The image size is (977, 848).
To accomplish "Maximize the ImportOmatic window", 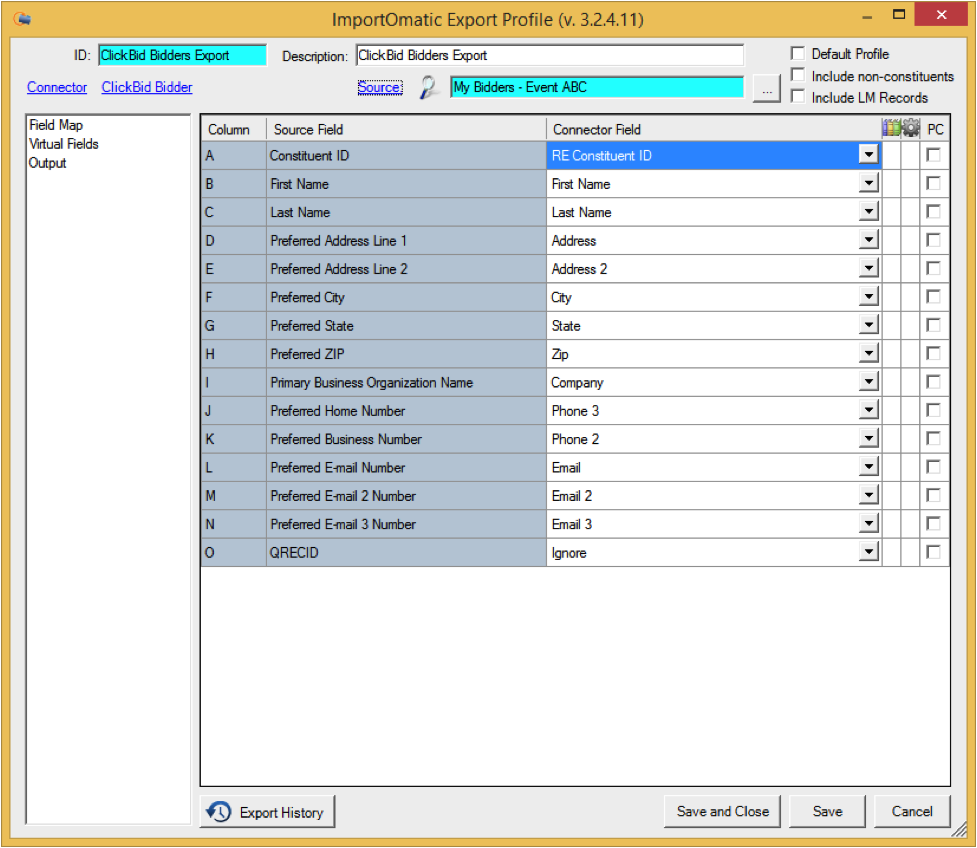I will 899,15.
